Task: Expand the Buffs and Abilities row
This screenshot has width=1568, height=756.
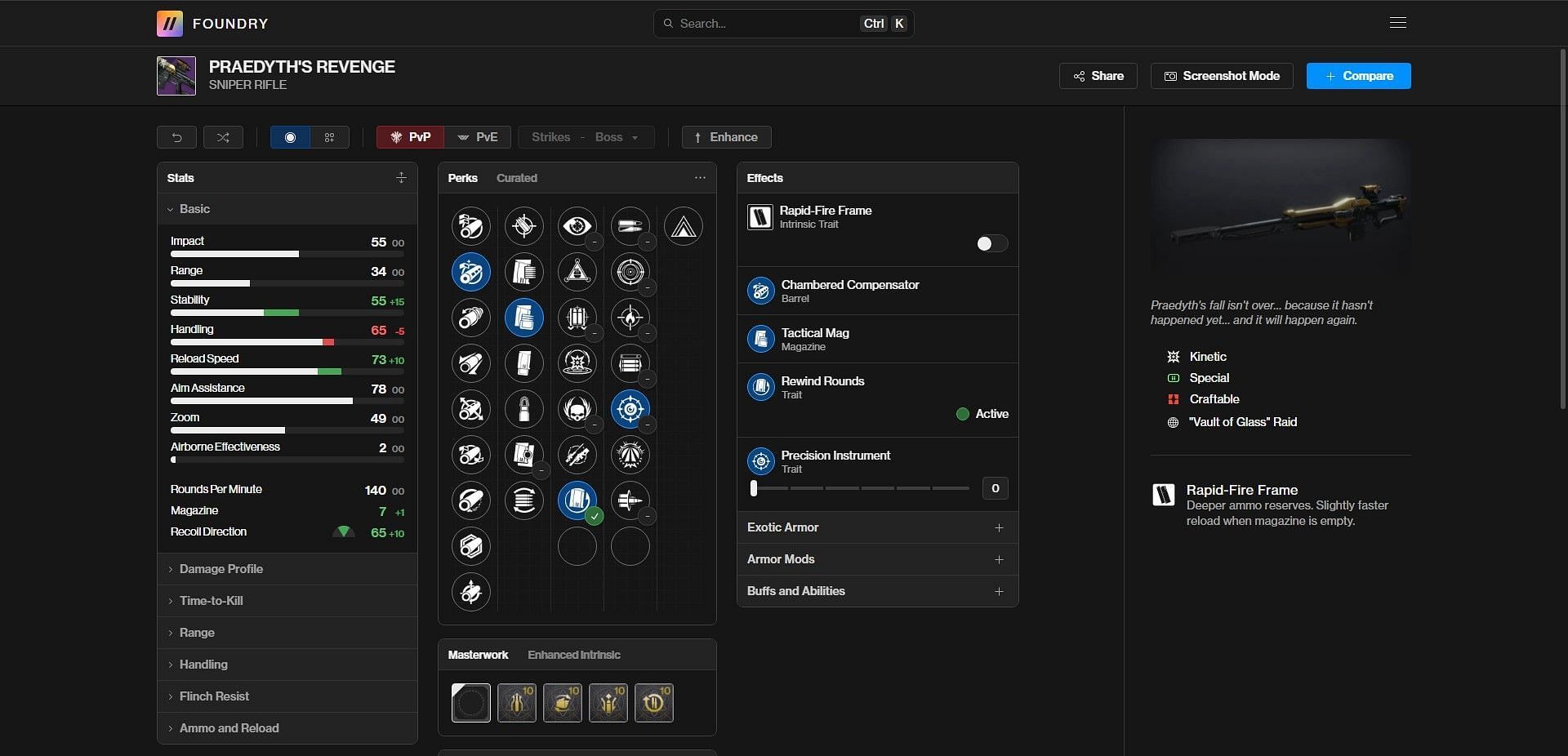Action: 878,591
